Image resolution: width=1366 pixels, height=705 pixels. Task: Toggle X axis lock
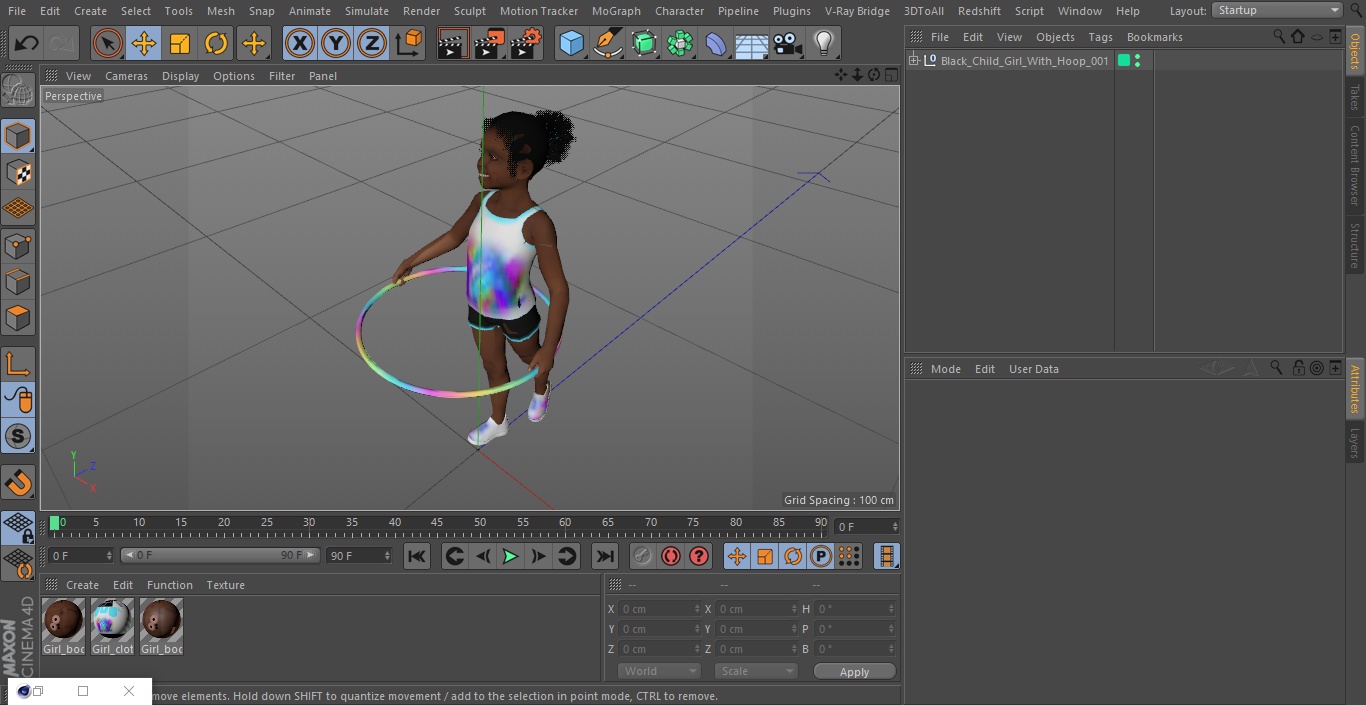coord(300,44)
